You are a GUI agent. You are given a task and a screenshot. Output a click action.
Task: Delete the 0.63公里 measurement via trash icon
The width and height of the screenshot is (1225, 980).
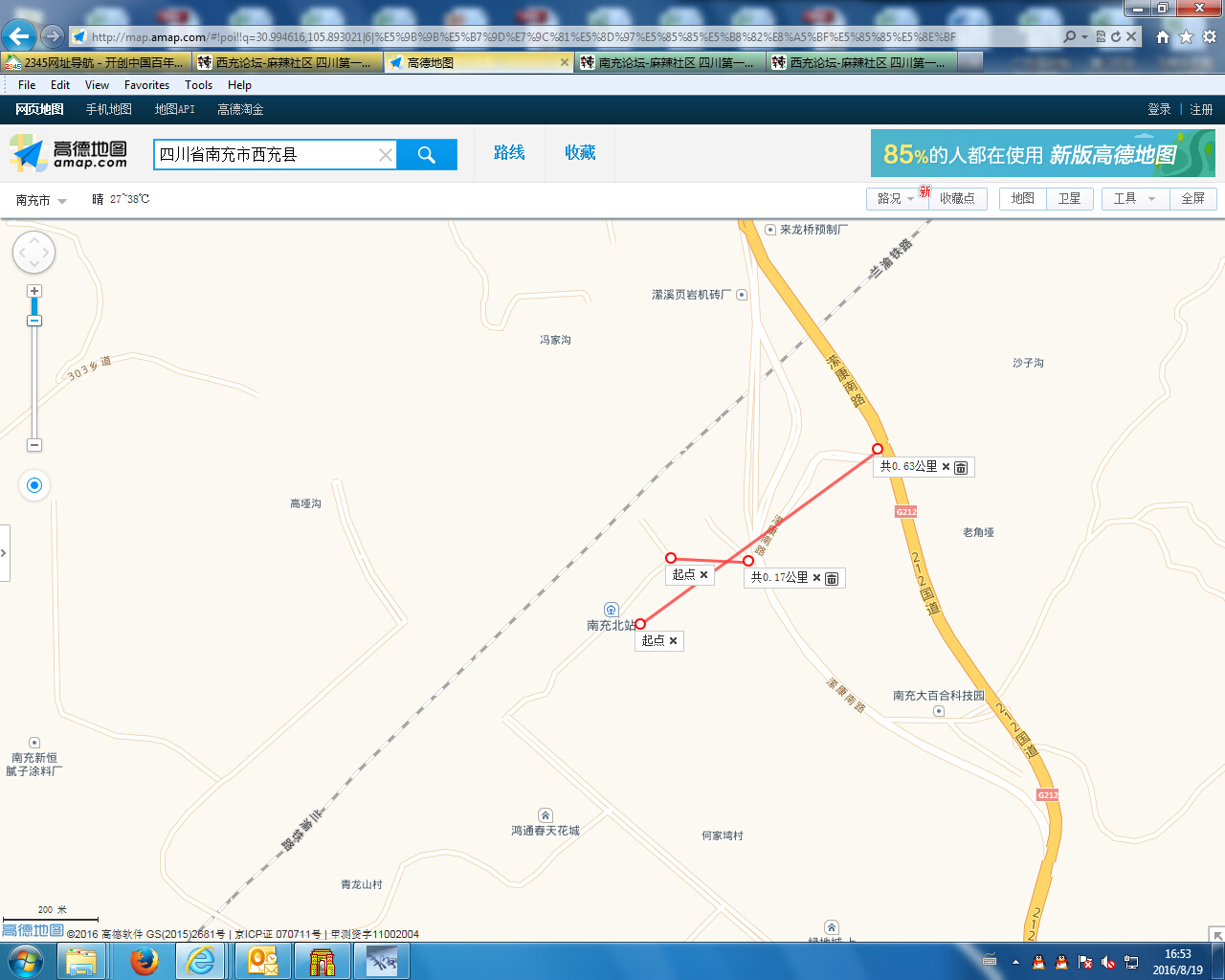click(x=961, y=467)
